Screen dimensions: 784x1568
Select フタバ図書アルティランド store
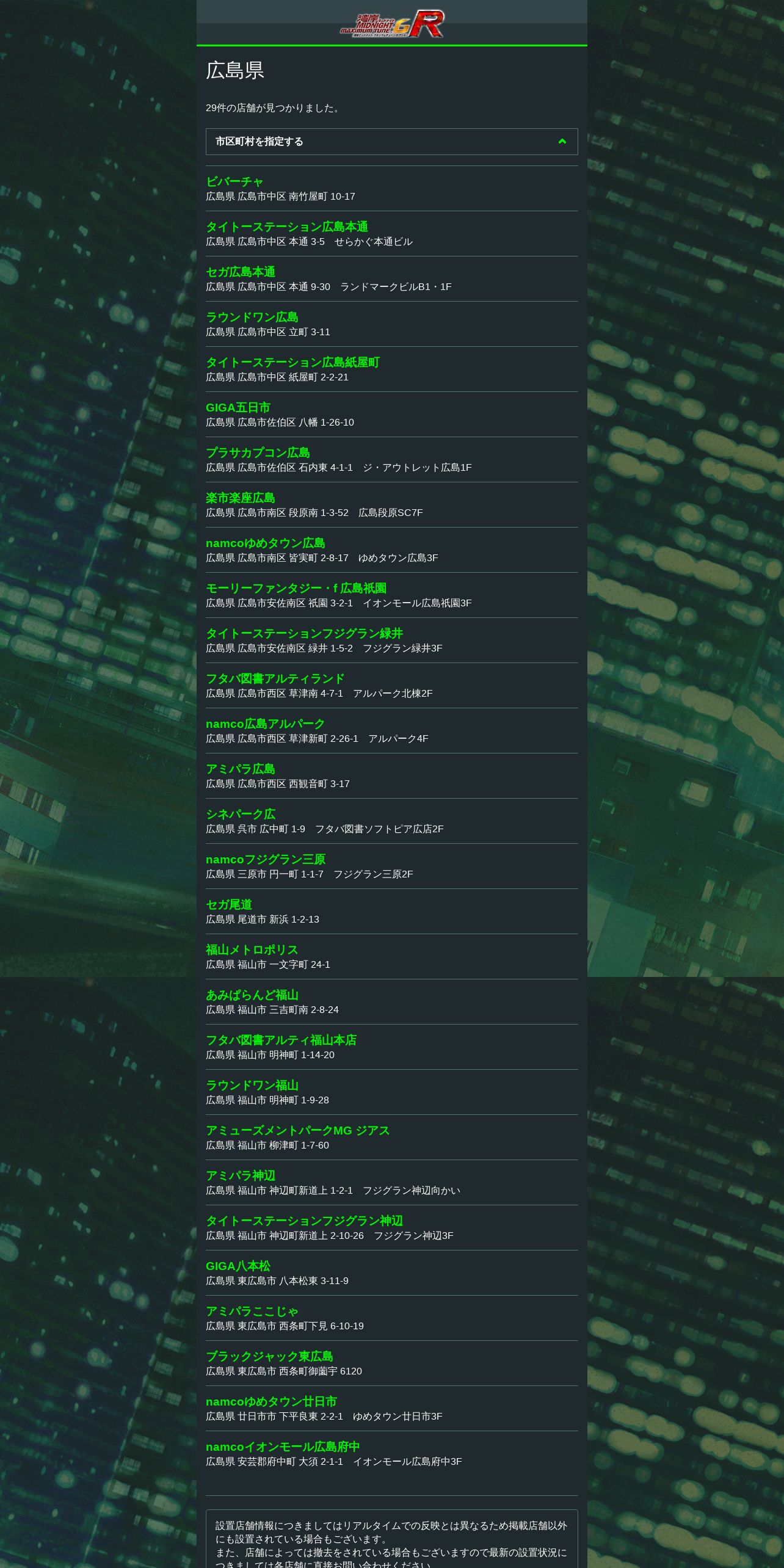tap(275, 679)
